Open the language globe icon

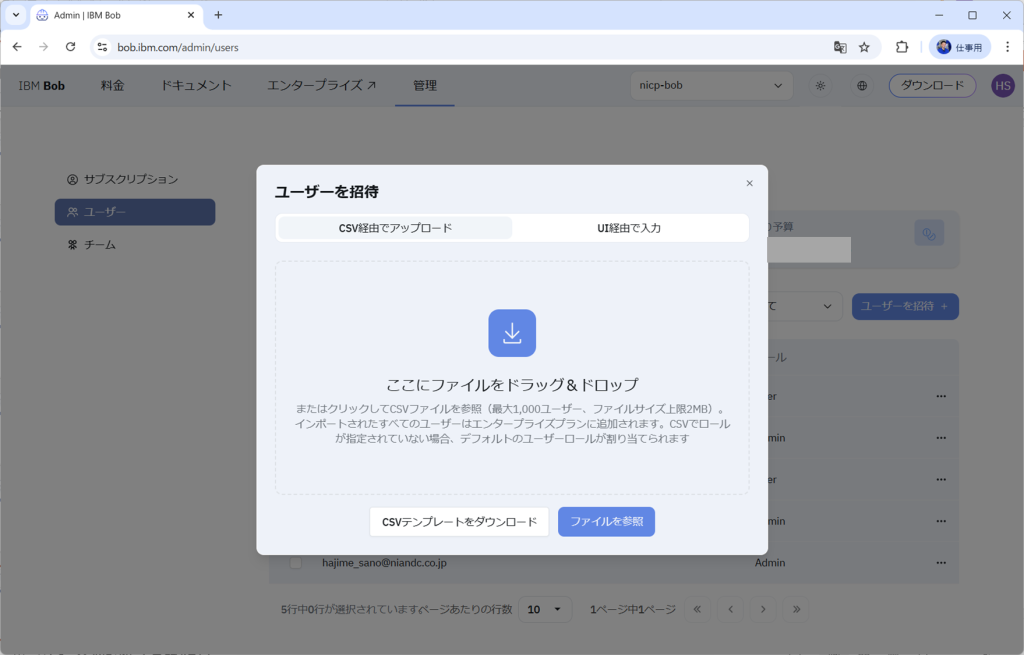[862, 86]
